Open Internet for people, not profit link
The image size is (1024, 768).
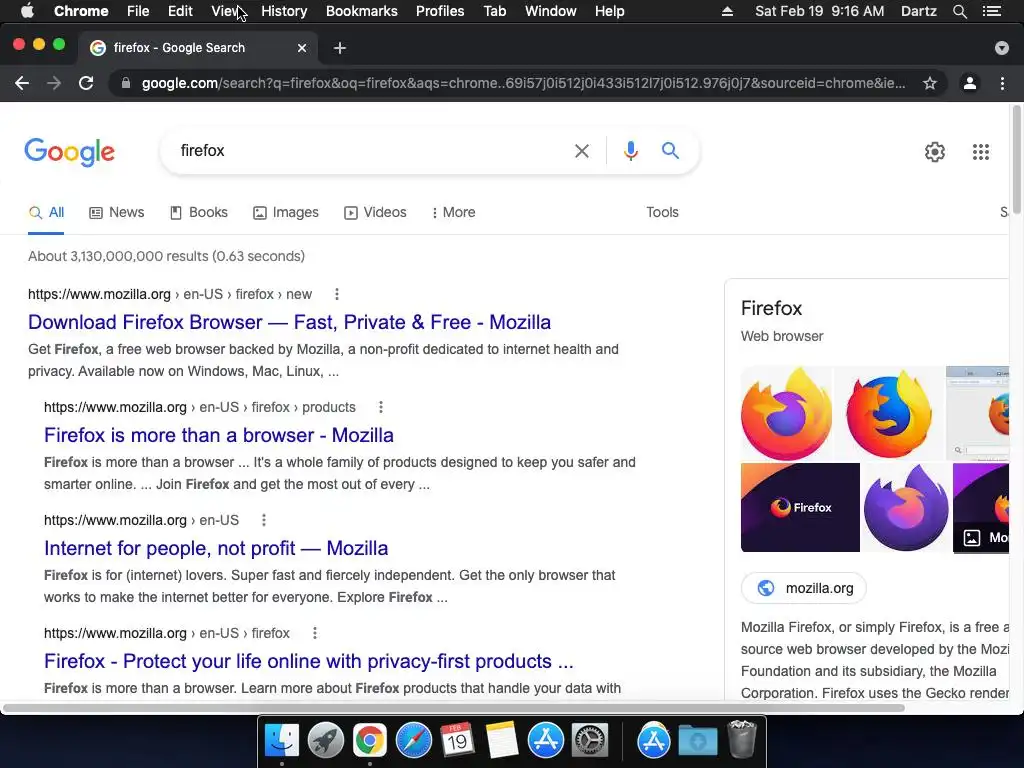216,548
